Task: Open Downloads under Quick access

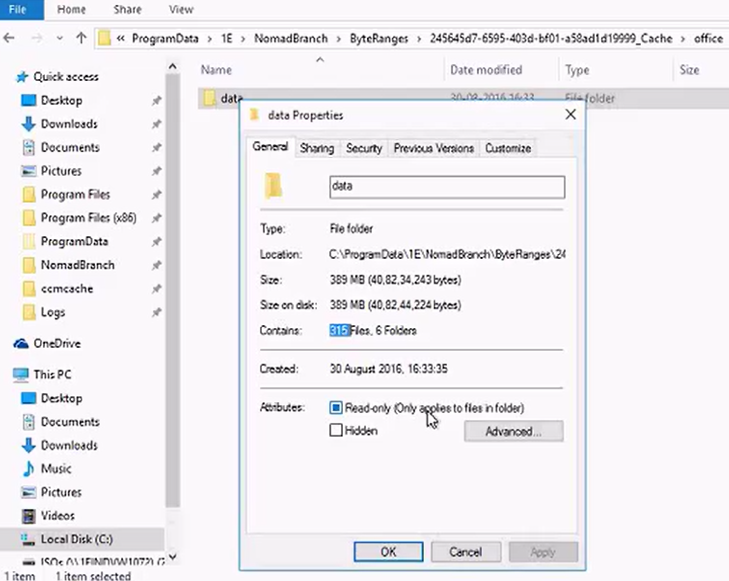Action: tap(68, 124)
